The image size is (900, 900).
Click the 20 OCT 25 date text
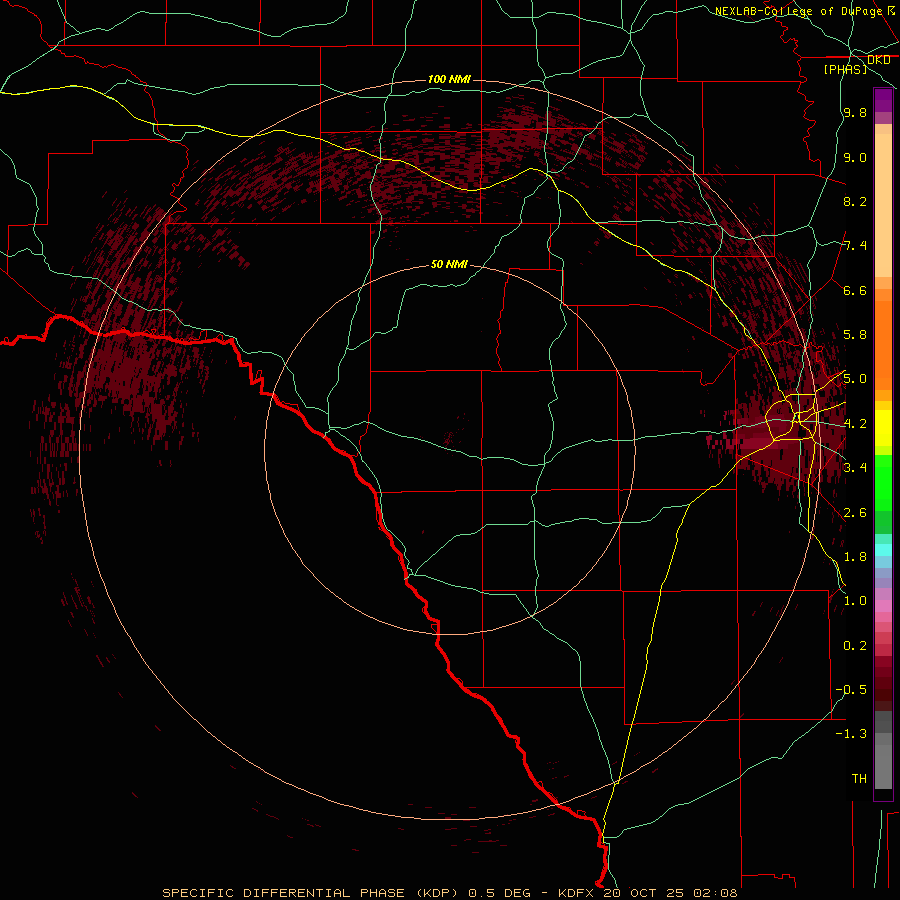coord(645,893)
